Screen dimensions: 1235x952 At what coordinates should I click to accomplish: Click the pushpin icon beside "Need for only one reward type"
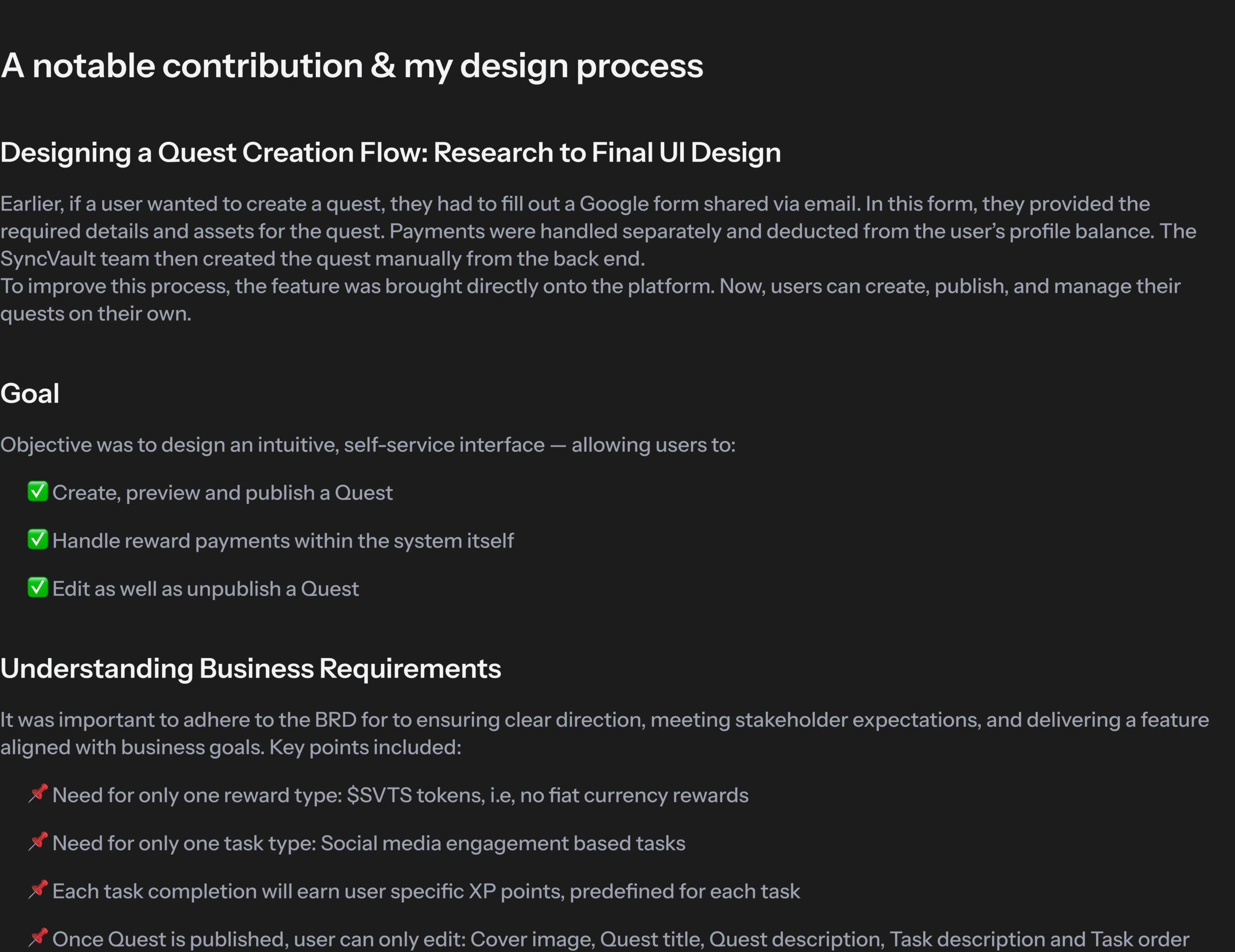[38, 794]
